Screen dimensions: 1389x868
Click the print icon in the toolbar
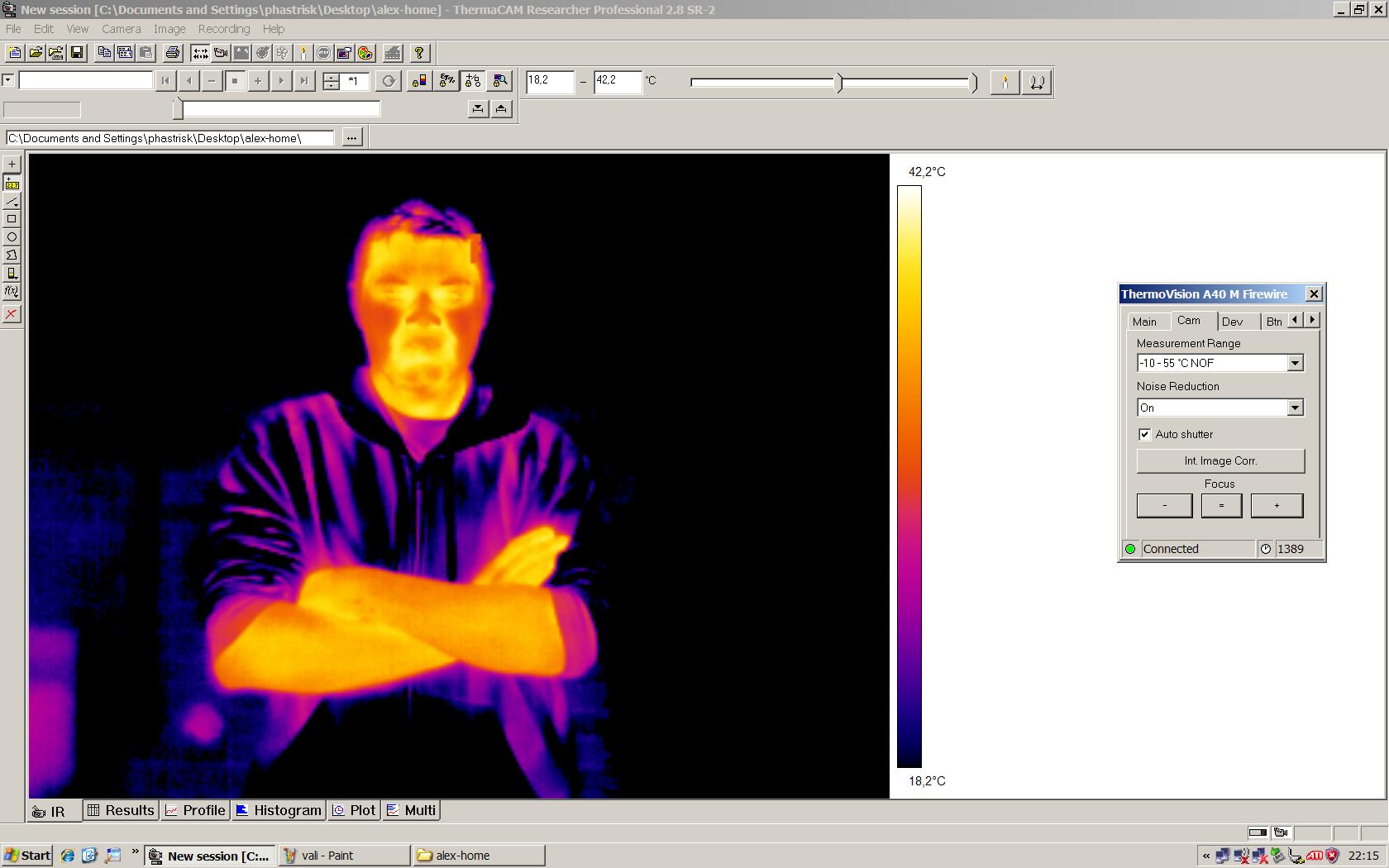pyautogui.click(x=172, y=53)
